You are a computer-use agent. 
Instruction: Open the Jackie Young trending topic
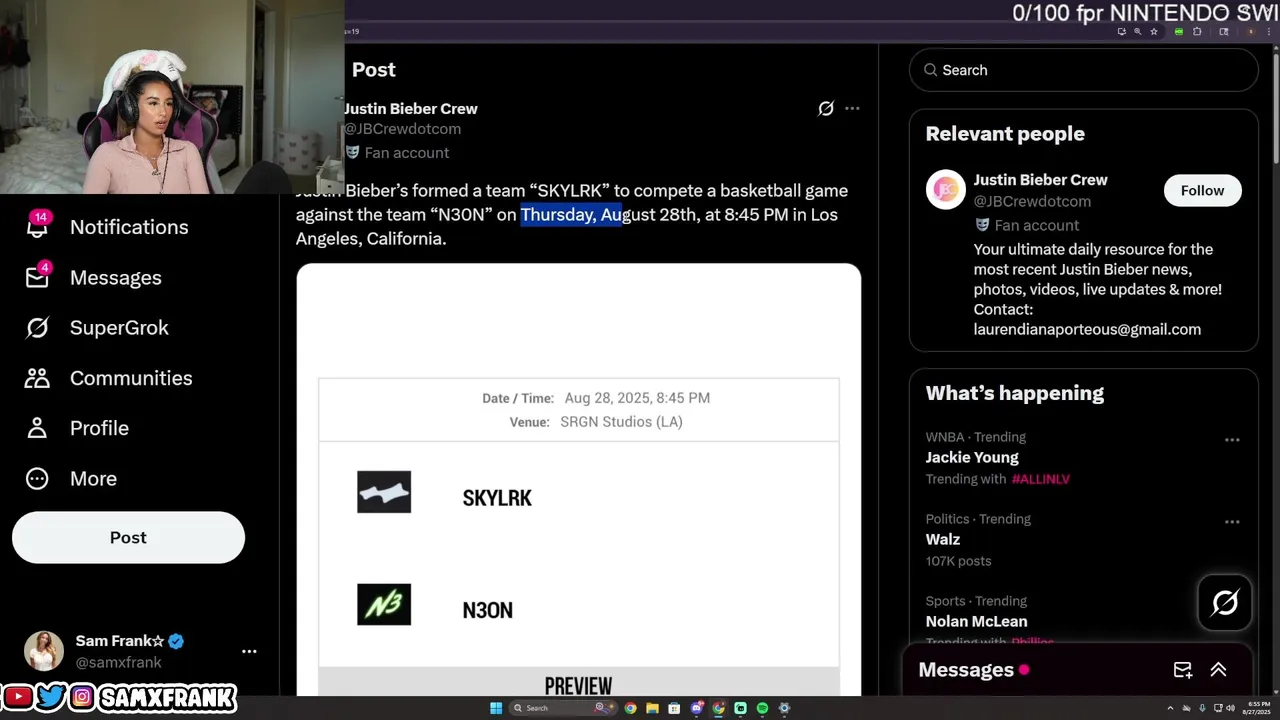pyautogui.click(x=972, y=457)
